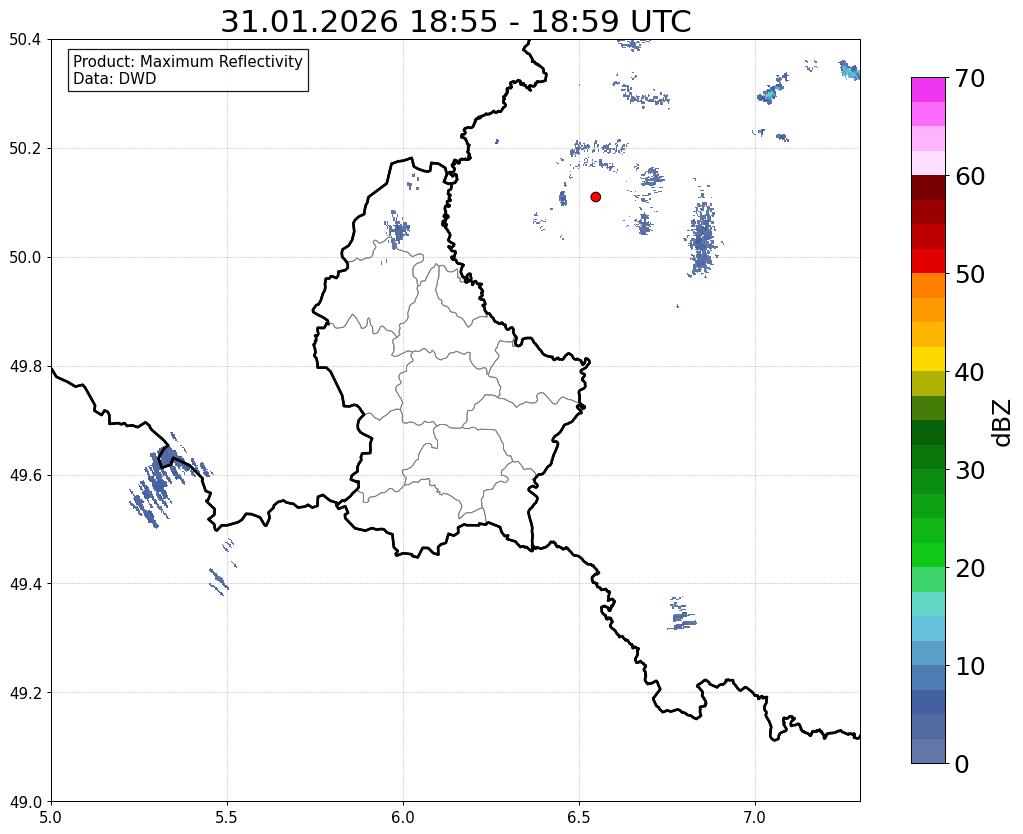The width and height of the screenshot is (1023, 834).
Task: Click the 'dBZ' colorbar axis label
Action: (1003, 423)
